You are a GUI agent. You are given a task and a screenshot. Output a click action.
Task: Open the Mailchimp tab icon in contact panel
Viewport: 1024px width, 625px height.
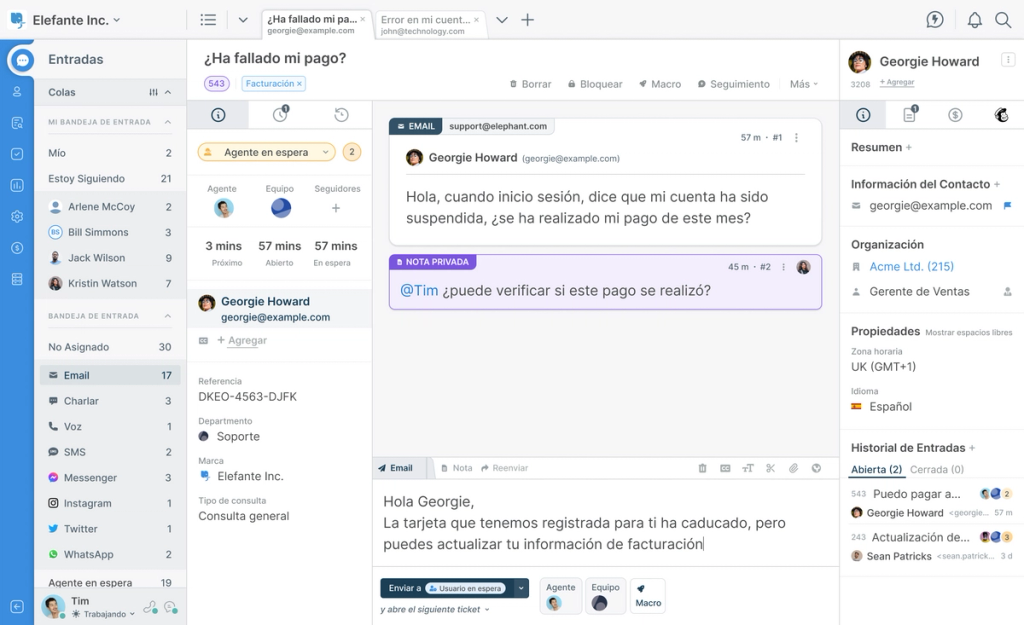pyautogui.click(x=1001, y=115)
